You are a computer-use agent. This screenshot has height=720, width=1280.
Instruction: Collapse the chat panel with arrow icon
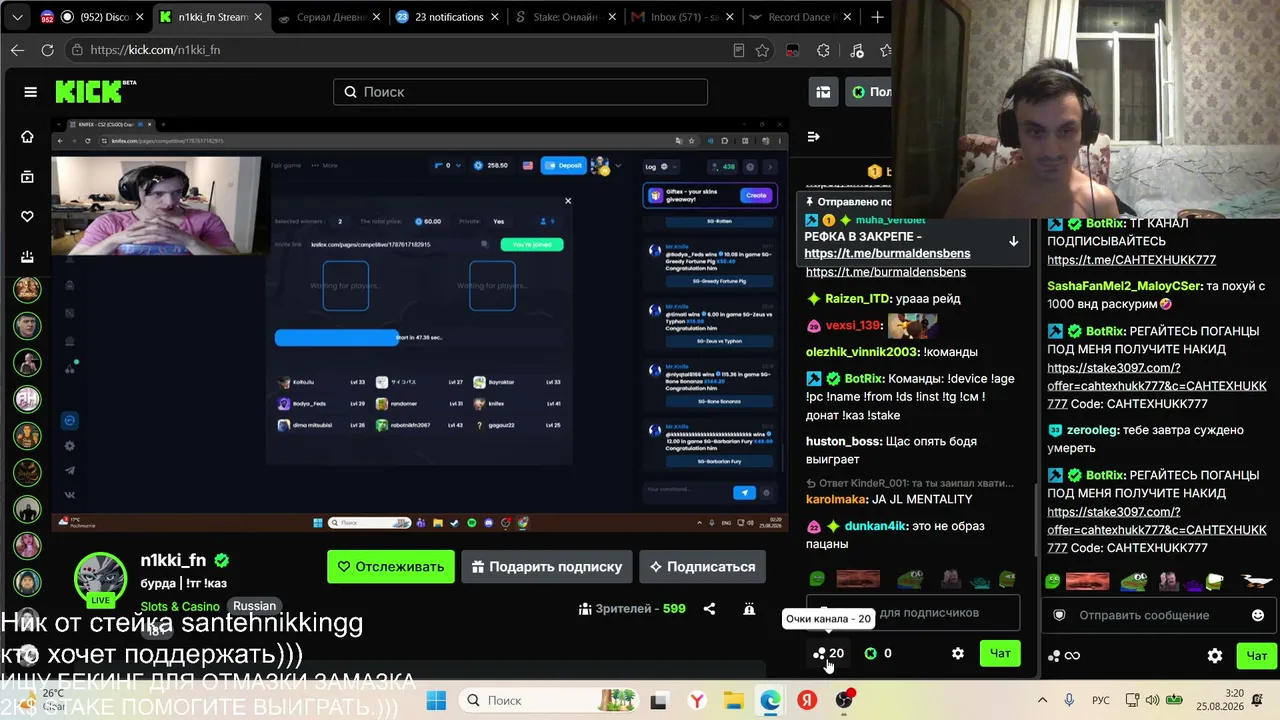tap(813, 137)
